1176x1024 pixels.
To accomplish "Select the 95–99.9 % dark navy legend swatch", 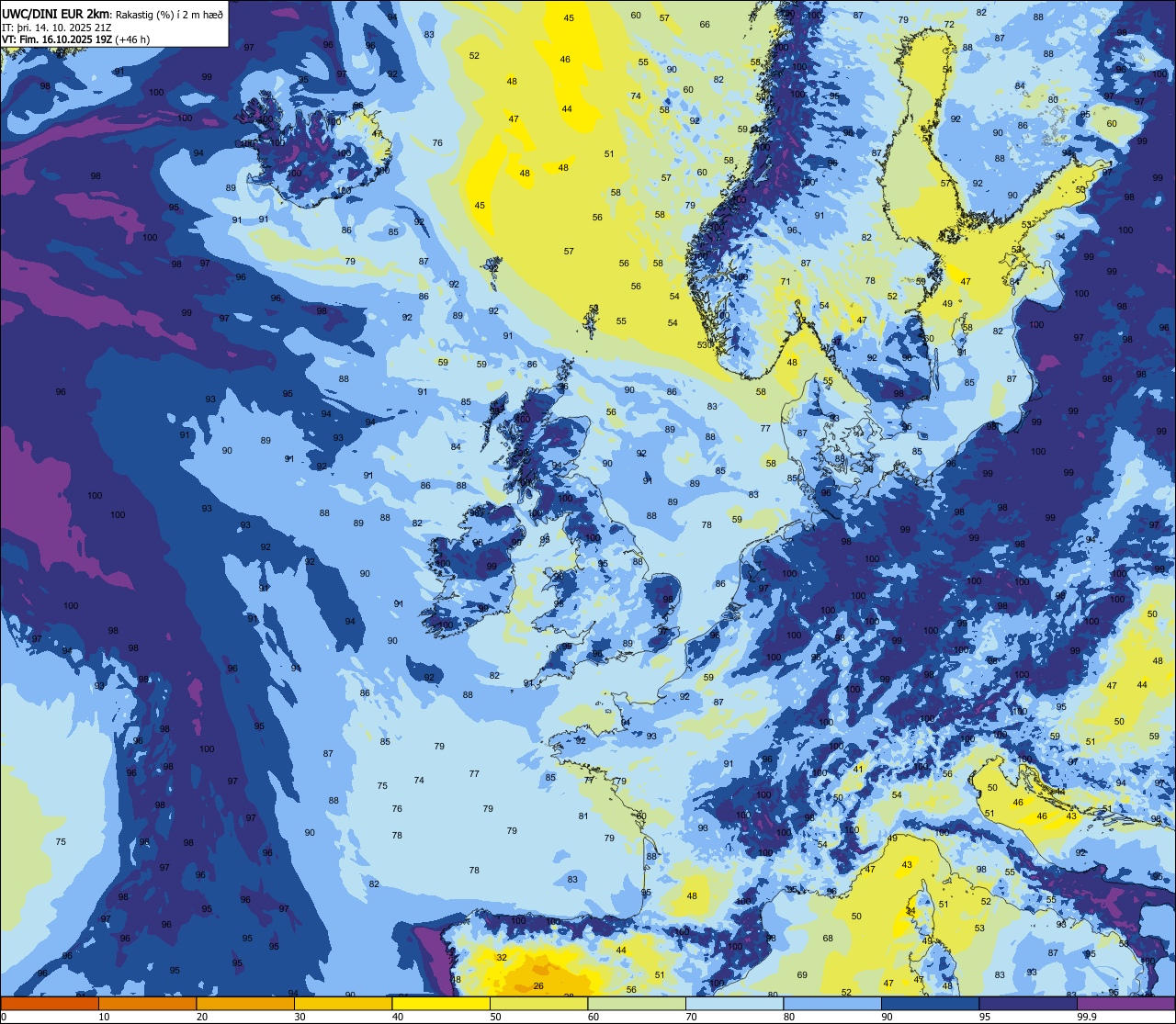I will pyautogui.click(x=1028, y=1003).
